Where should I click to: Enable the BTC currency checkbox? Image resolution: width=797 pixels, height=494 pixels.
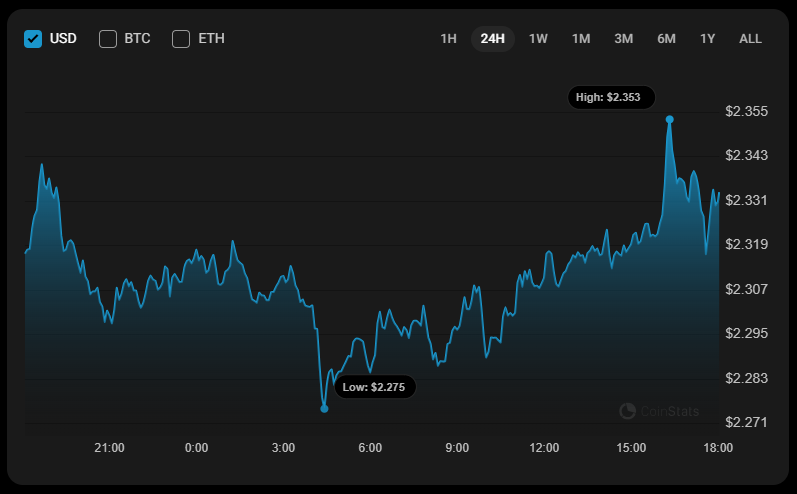[x=108, y=39]
